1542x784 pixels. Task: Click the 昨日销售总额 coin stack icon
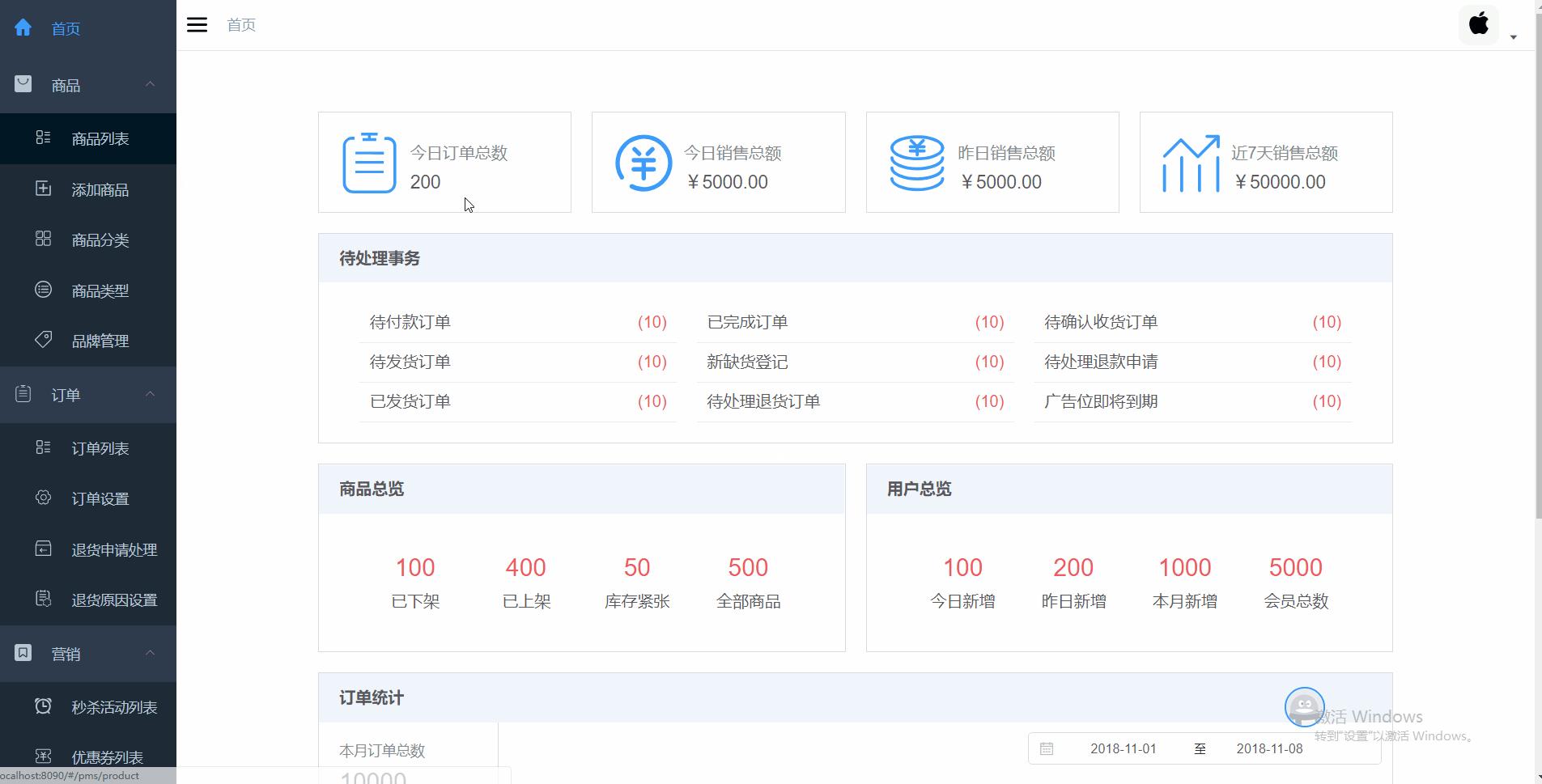click(916, 163)
